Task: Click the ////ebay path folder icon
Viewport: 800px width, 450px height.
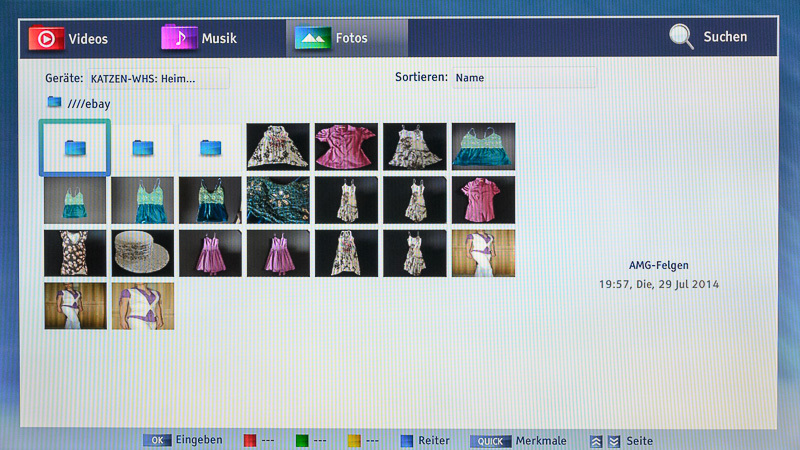Action: tap(54, 102)
